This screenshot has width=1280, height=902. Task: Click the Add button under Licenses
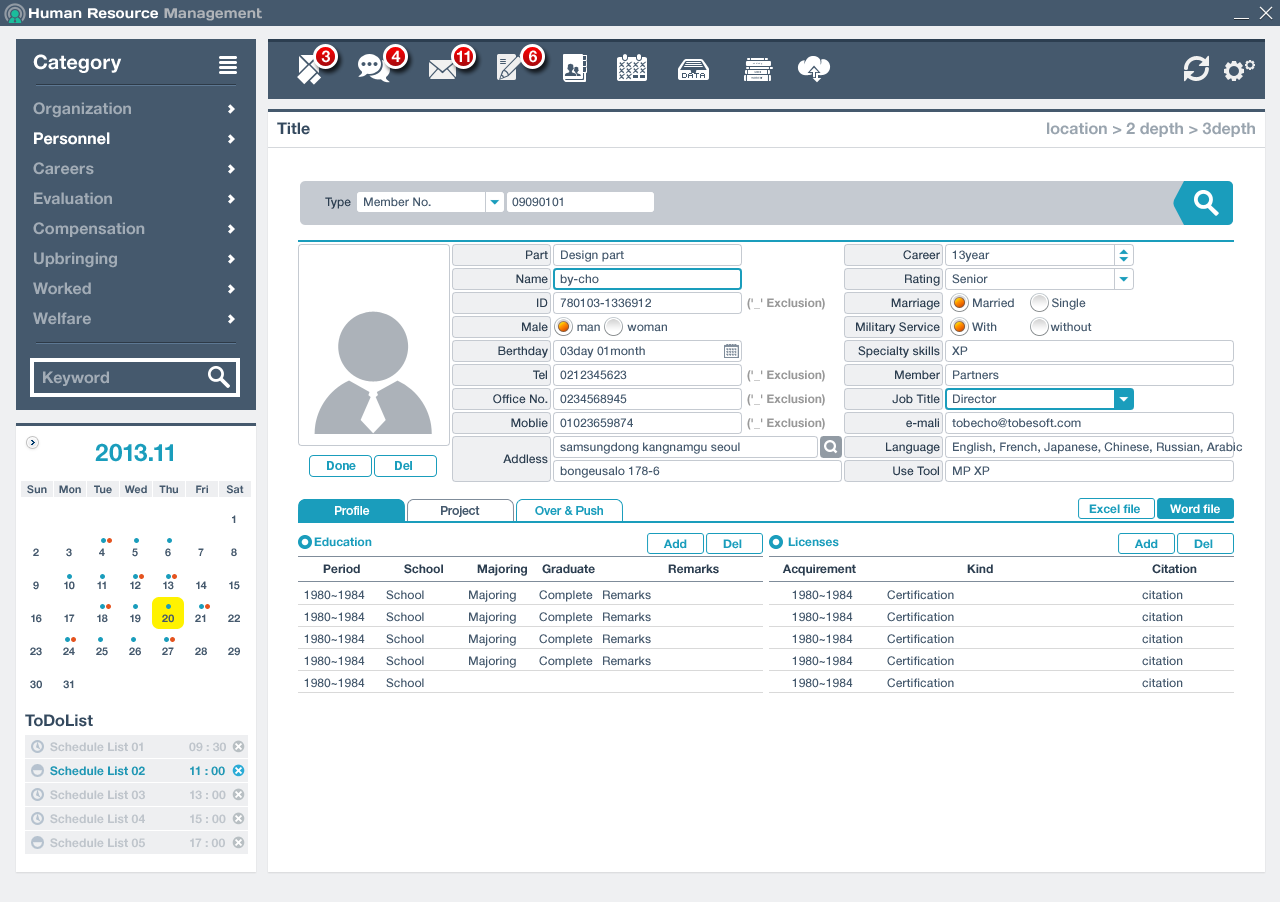pos(1146,543)
